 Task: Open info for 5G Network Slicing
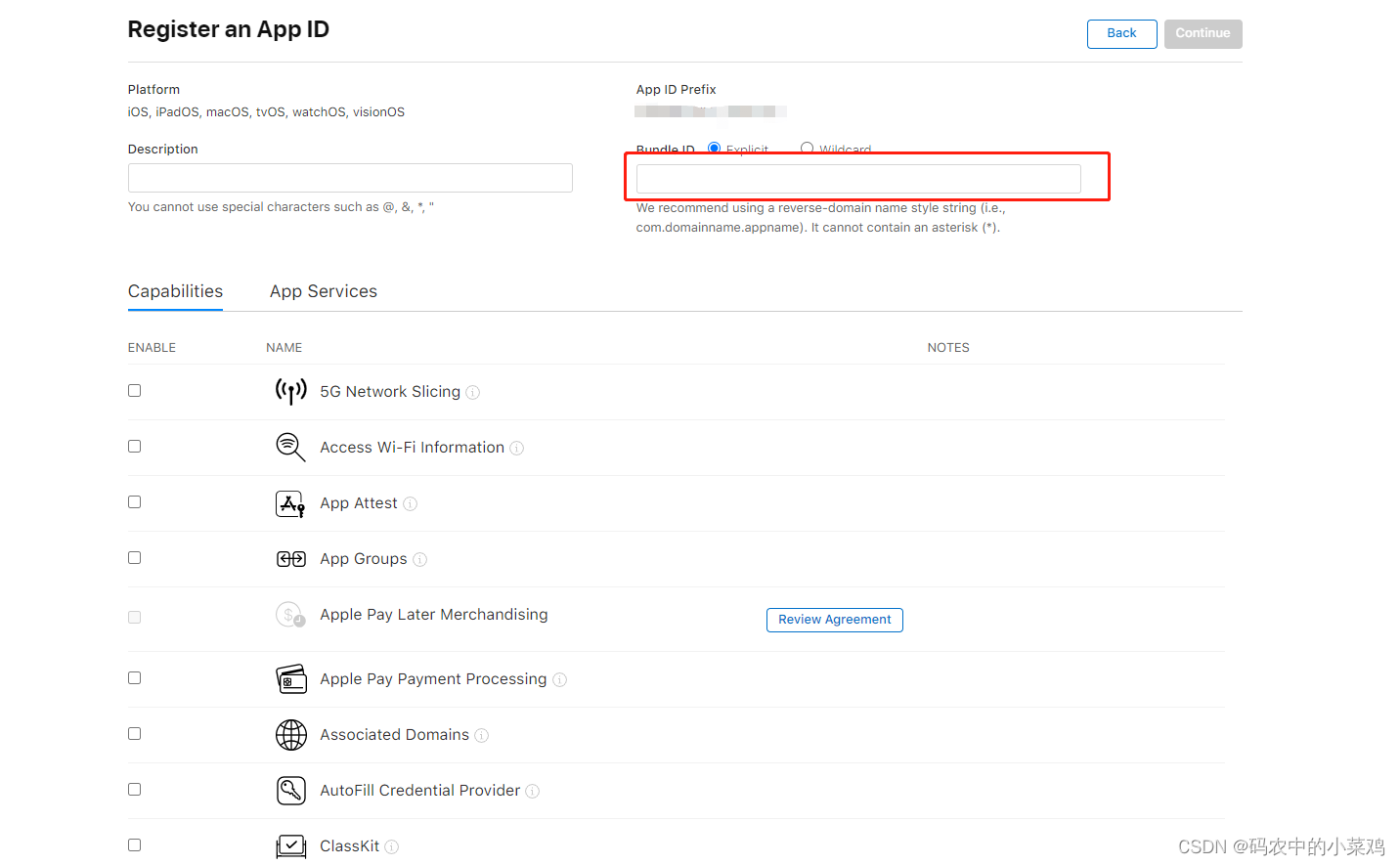click(x=473, y=393)
